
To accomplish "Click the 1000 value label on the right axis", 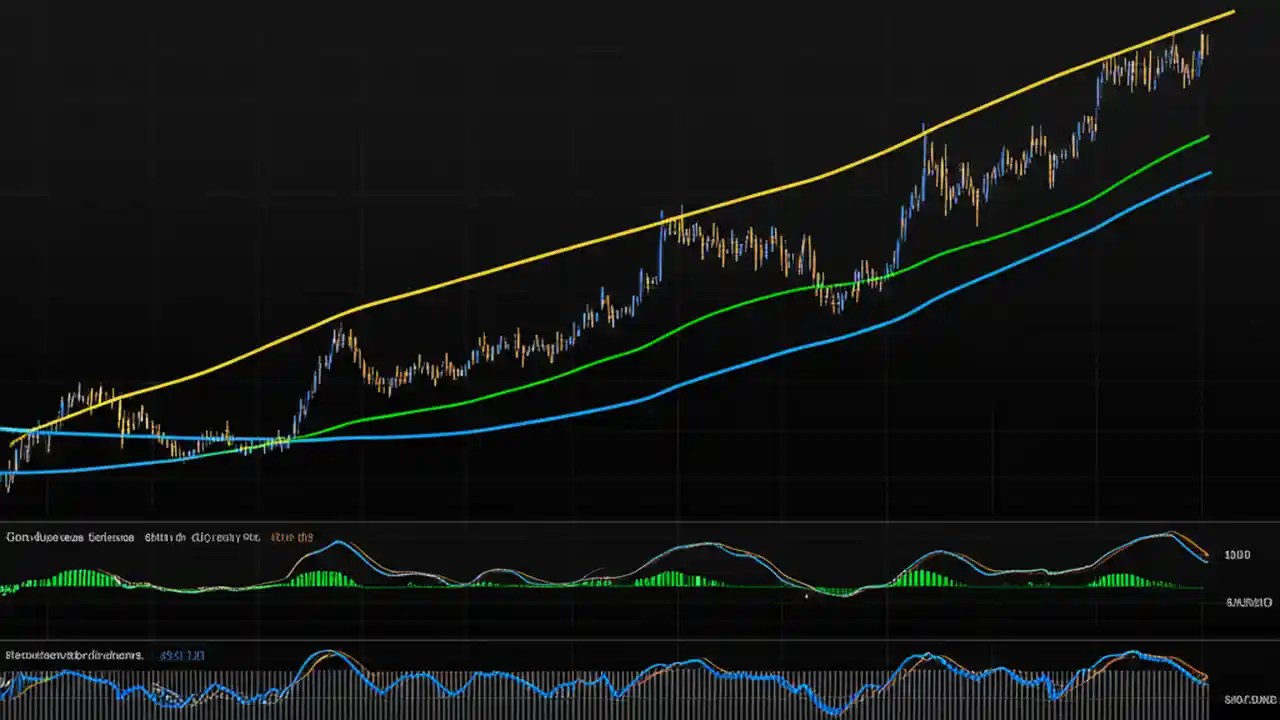I will [x=1237, y=554].
